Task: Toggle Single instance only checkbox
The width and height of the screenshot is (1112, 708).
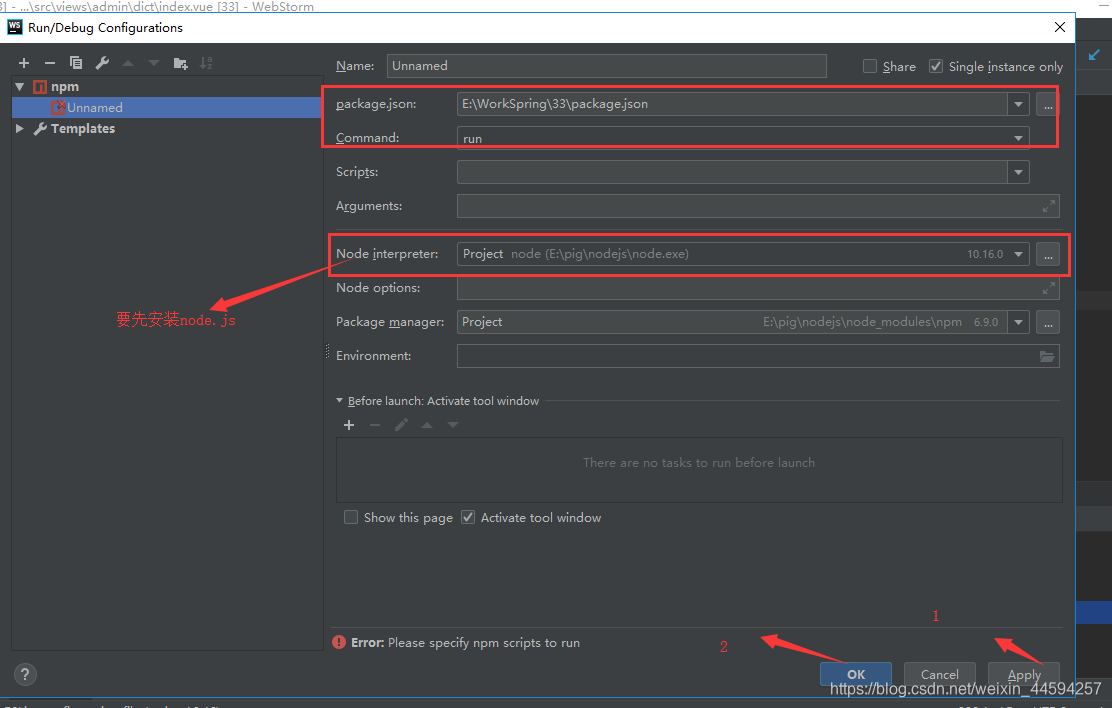Action: [936, 66]
